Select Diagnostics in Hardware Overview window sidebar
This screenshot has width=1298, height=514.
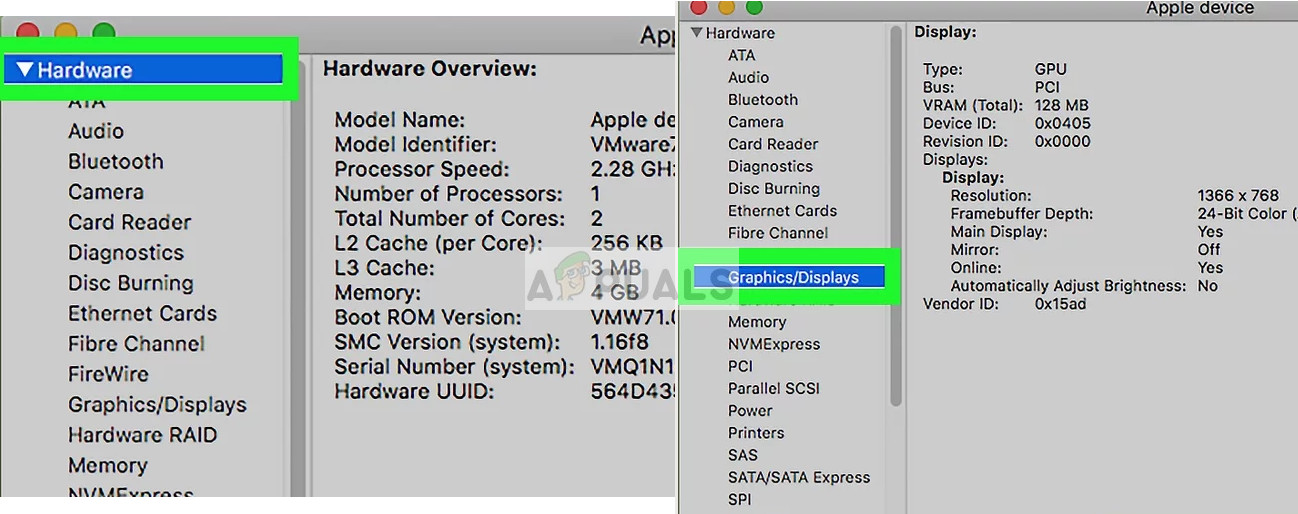pos(126,253)
